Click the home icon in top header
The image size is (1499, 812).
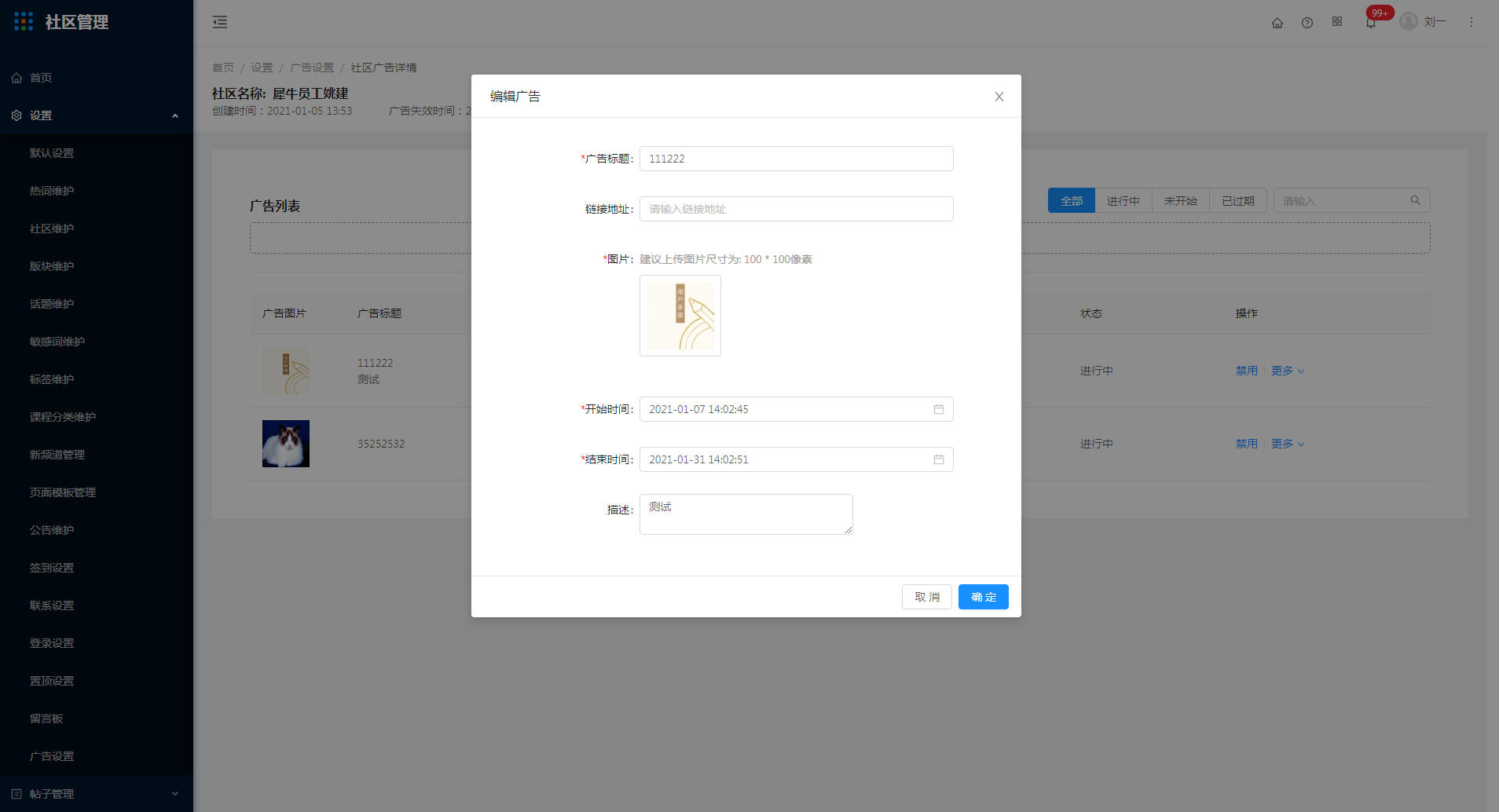point(1277,23)
